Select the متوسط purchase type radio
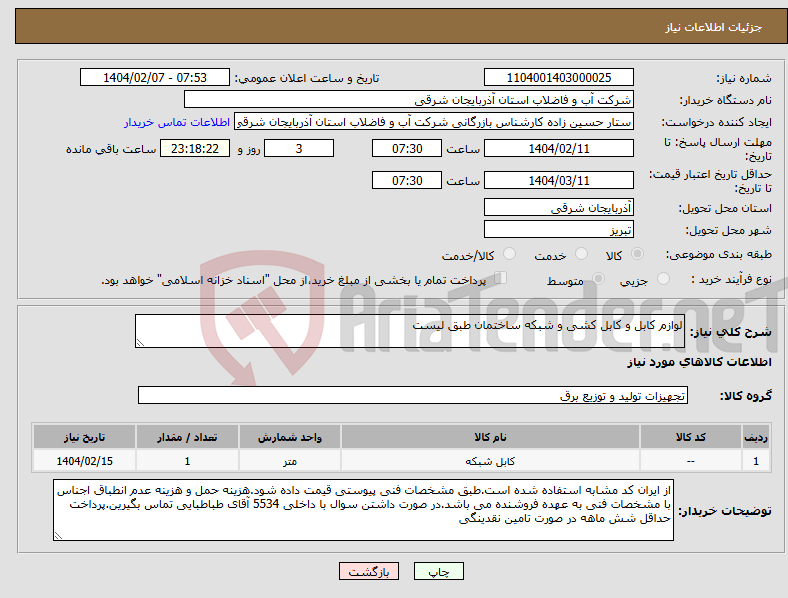This screenshot has width=788, height=598. (x=598, y=278)
